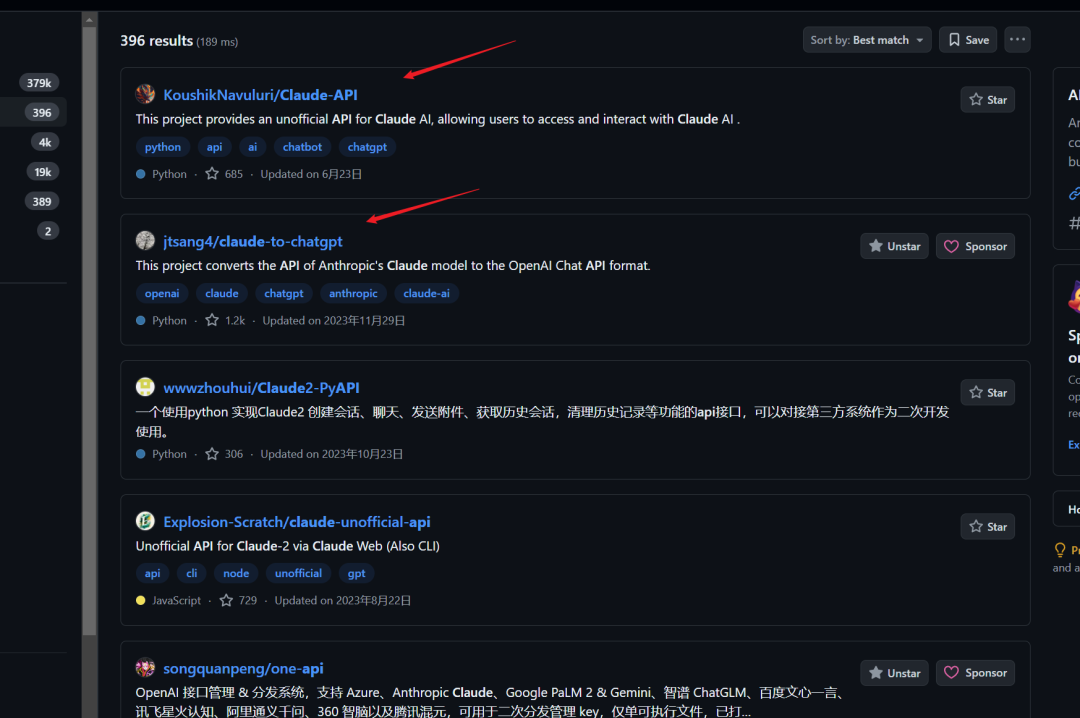Click songquanpeng avatar icon
The height and width of the screenshot is (718, 1080).
(x=145, y=668)
